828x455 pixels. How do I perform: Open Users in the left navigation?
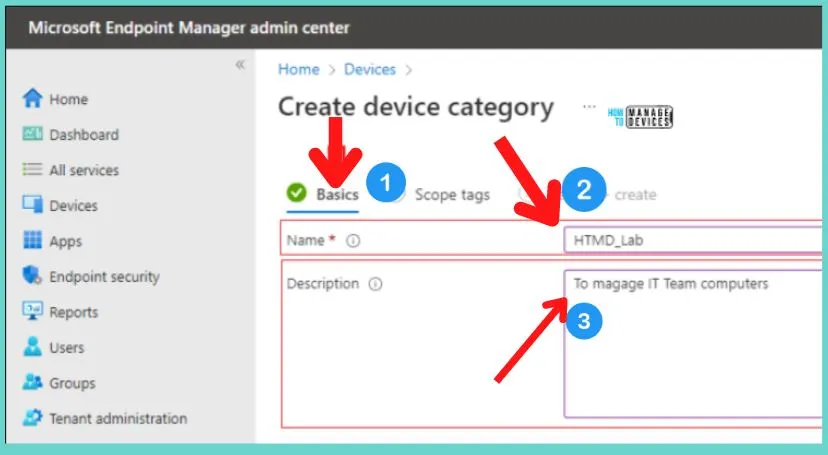pyautogui.click(x=67, y=348)
